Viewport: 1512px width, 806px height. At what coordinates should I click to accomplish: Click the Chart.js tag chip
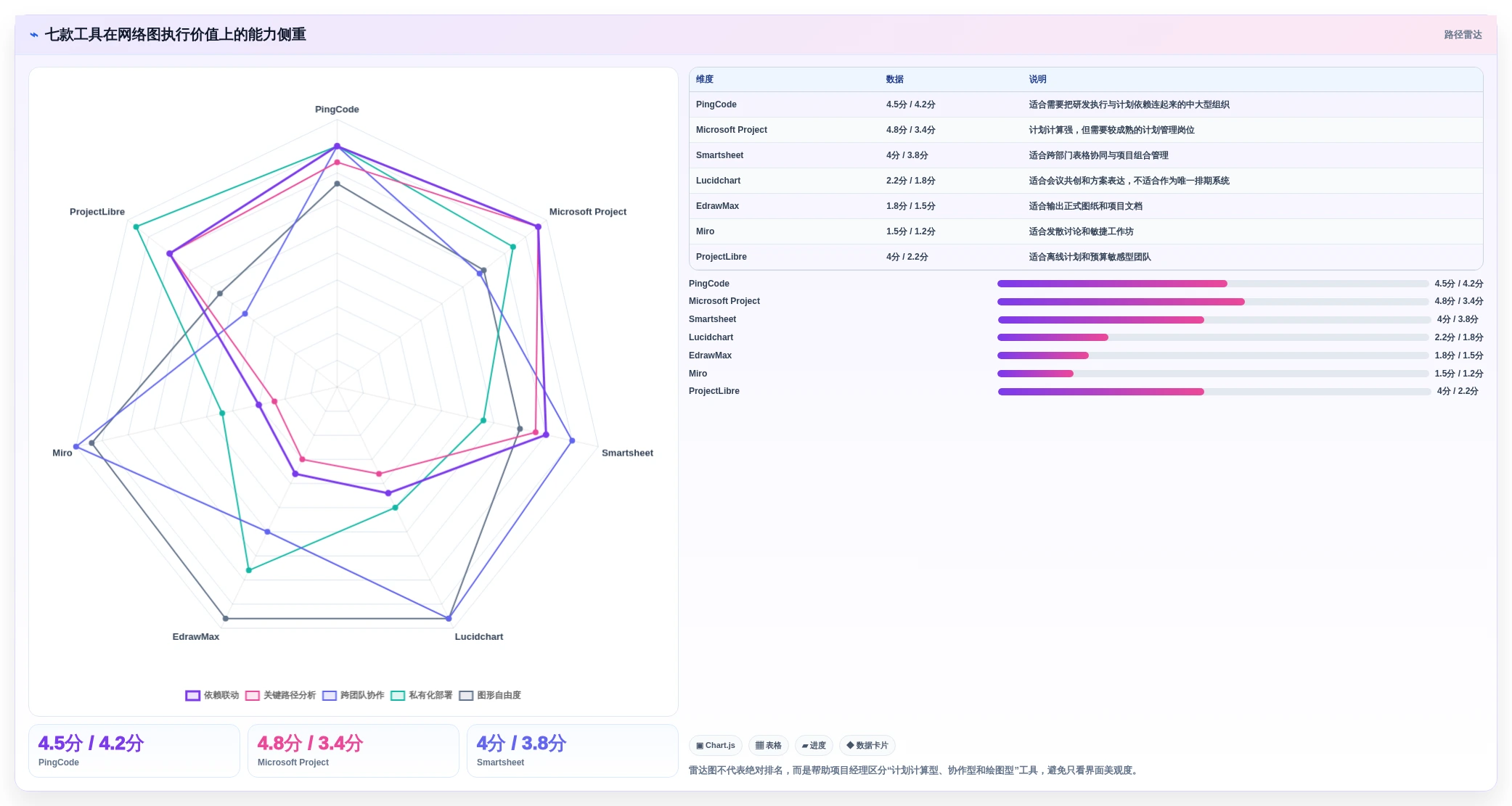tap(716, 745)
